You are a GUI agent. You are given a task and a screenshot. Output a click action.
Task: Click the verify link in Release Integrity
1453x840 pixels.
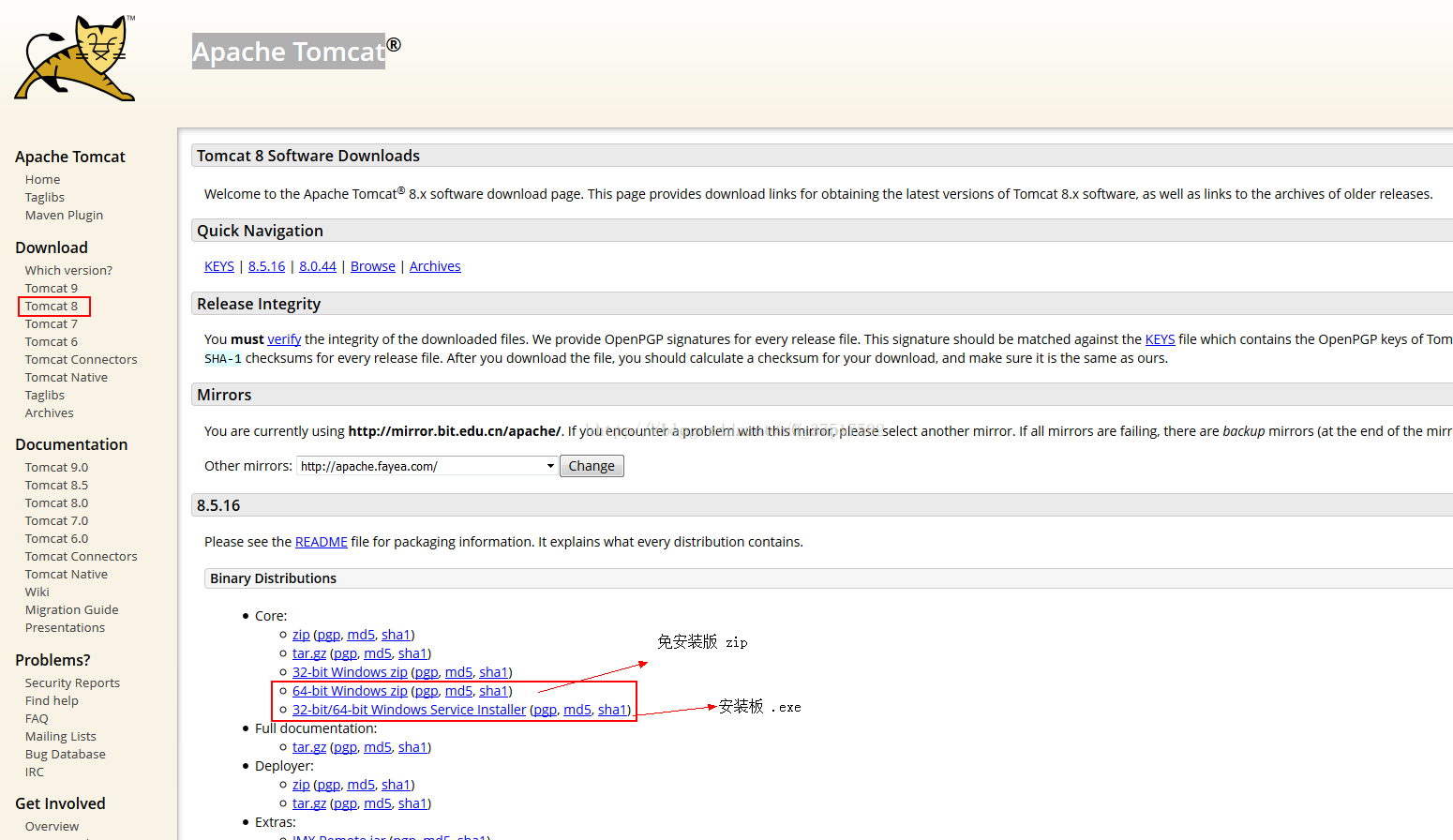coord(284,339)
